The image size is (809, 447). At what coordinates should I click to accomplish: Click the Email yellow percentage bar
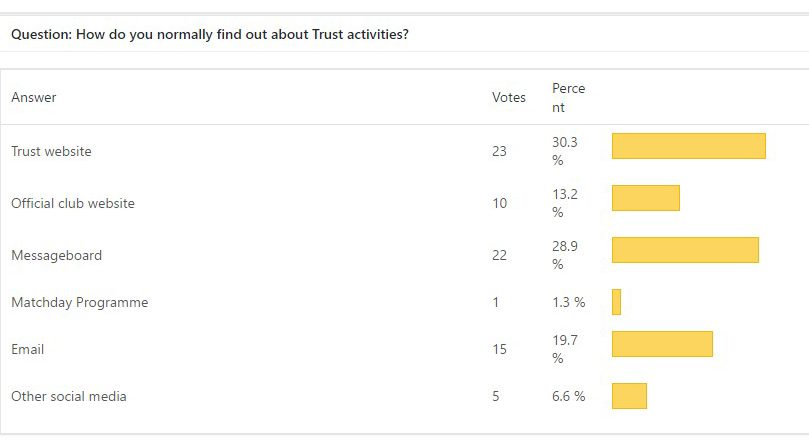tap(662, 344)
